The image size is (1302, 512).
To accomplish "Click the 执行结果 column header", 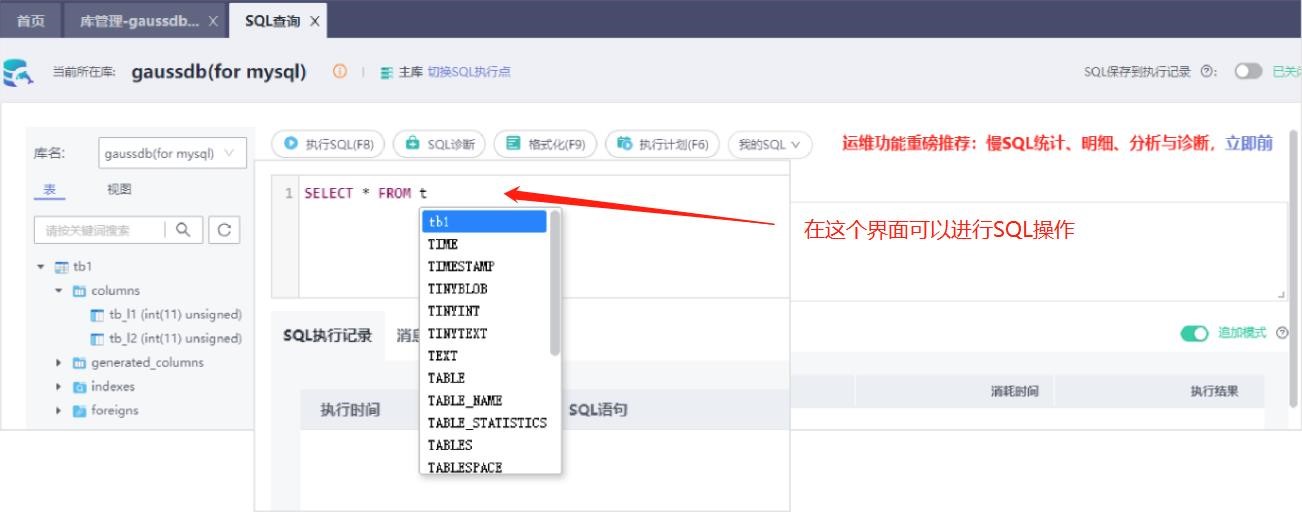I will pyautogui.click(x=1214, y=392).
